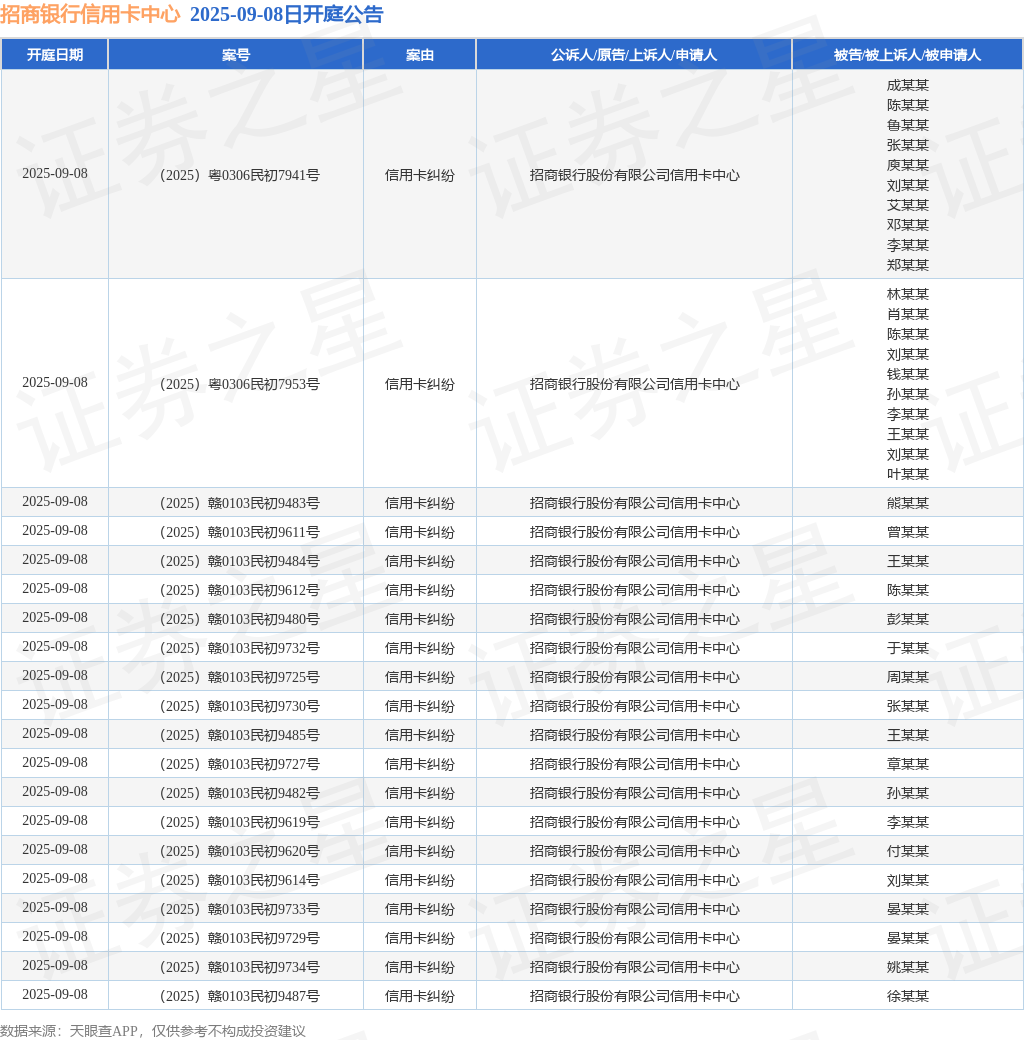The height and width of the screenshot is (1040, 1024).
Task: Select case number (2025)赣0103民初9483号
Action: (239, 503)
